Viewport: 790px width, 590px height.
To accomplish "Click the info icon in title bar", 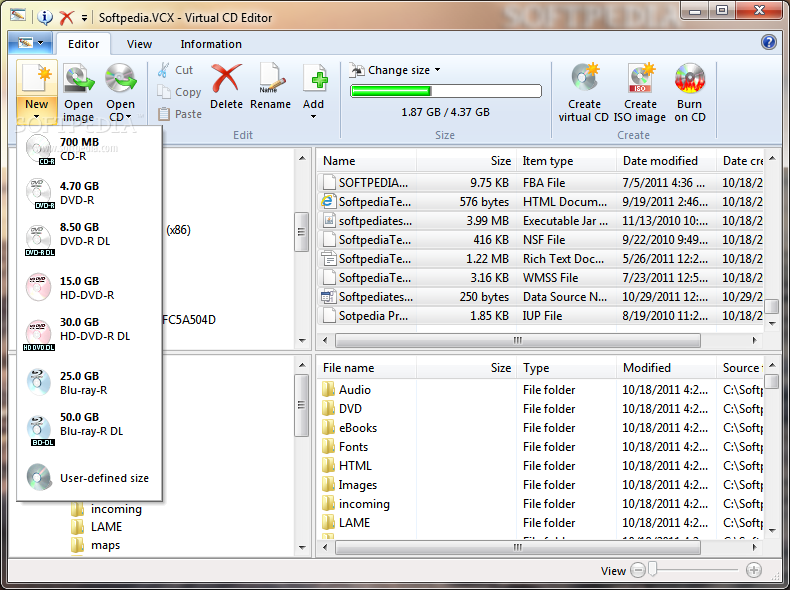I will (x=45, y=18).
